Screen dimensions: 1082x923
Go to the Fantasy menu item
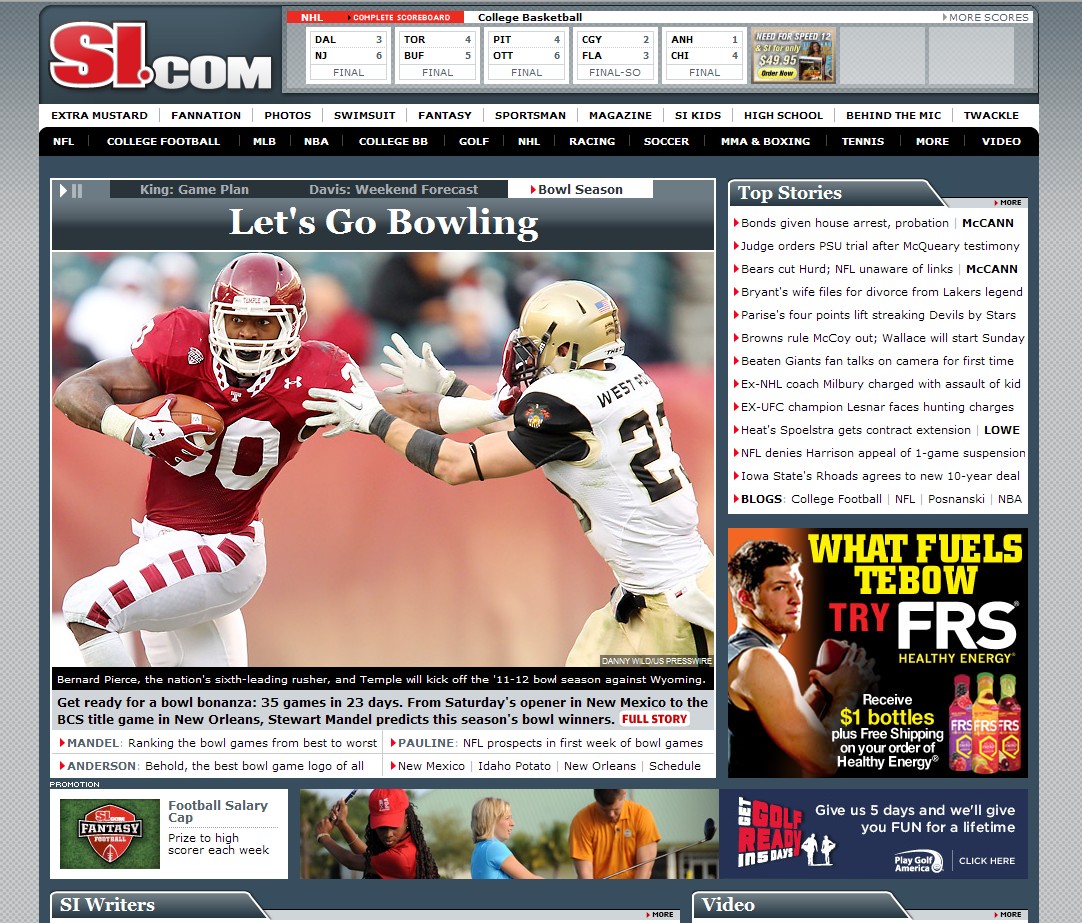444,115
